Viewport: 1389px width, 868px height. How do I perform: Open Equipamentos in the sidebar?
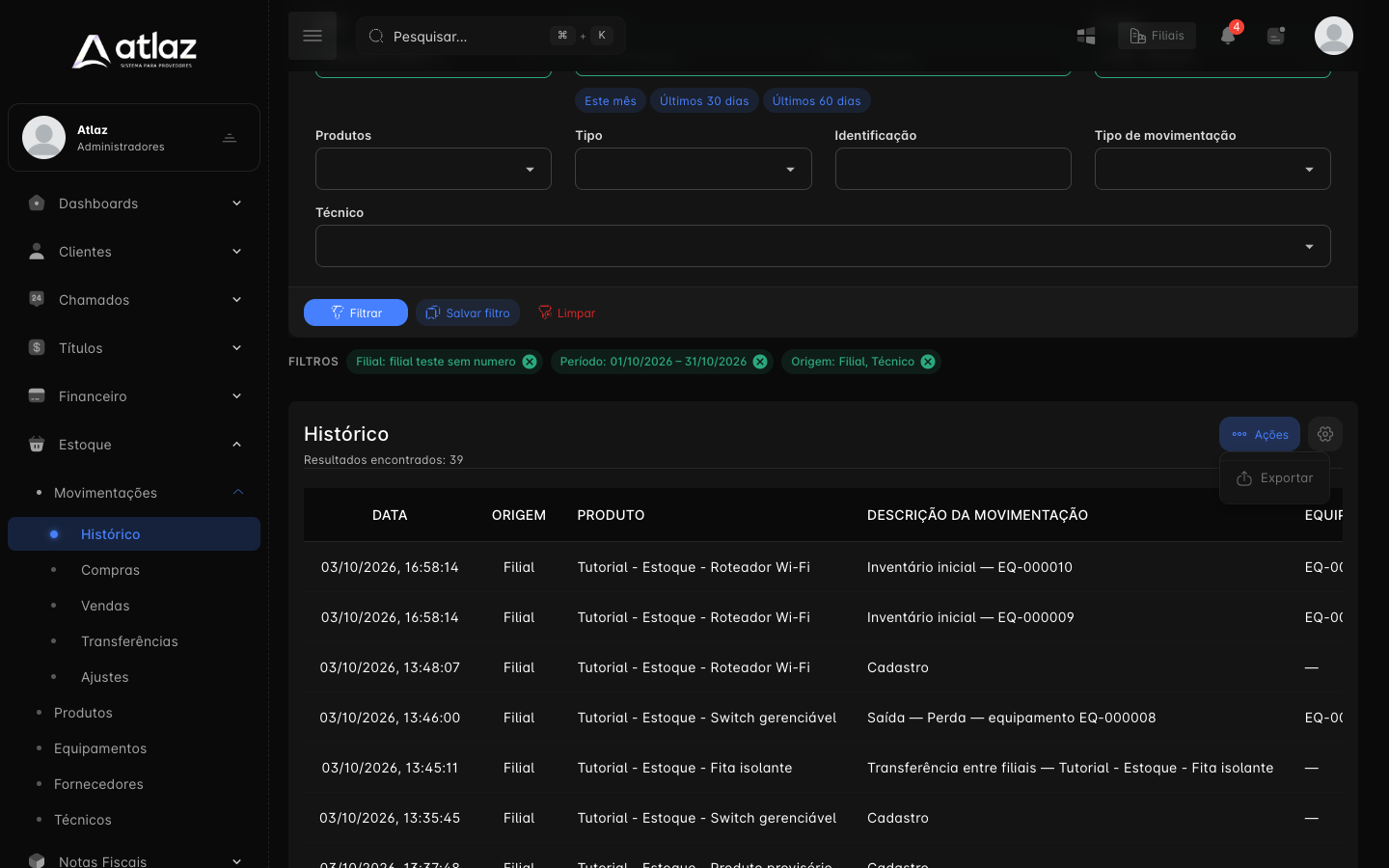[x=100, y=748]
